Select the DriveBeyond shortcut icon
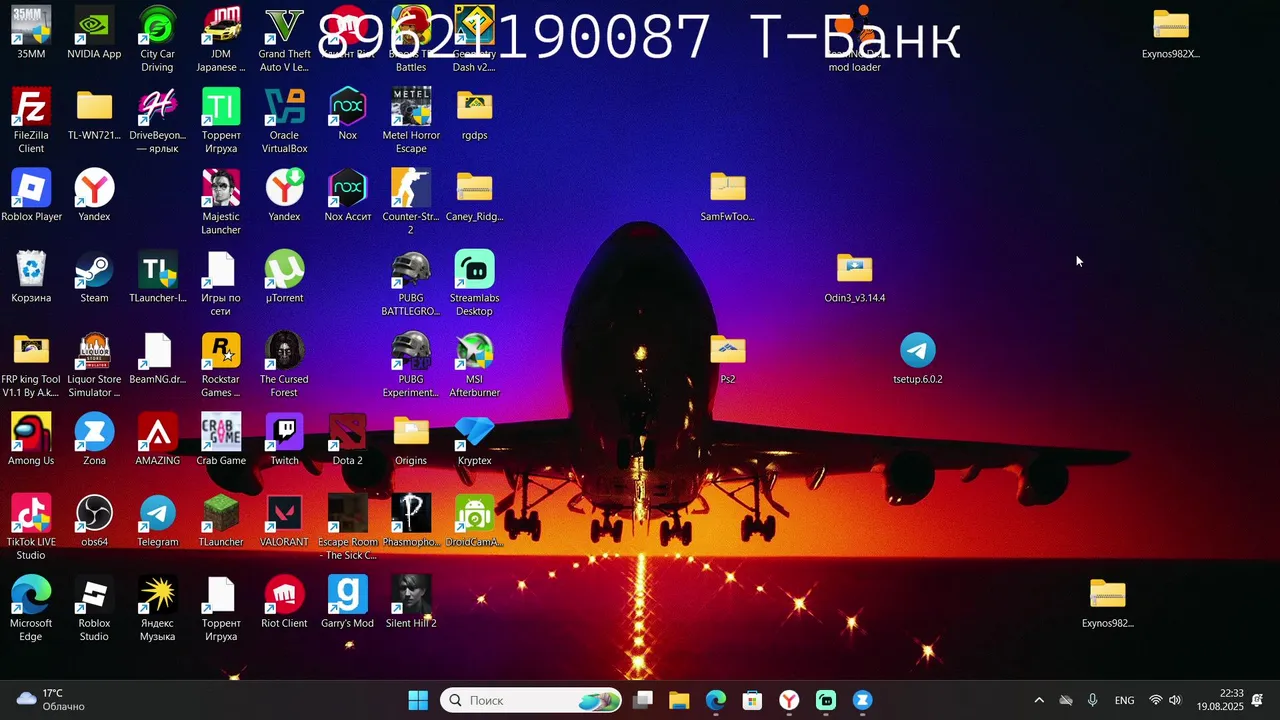The width and height of the screenshot is (1280, 720). [157, 120]
